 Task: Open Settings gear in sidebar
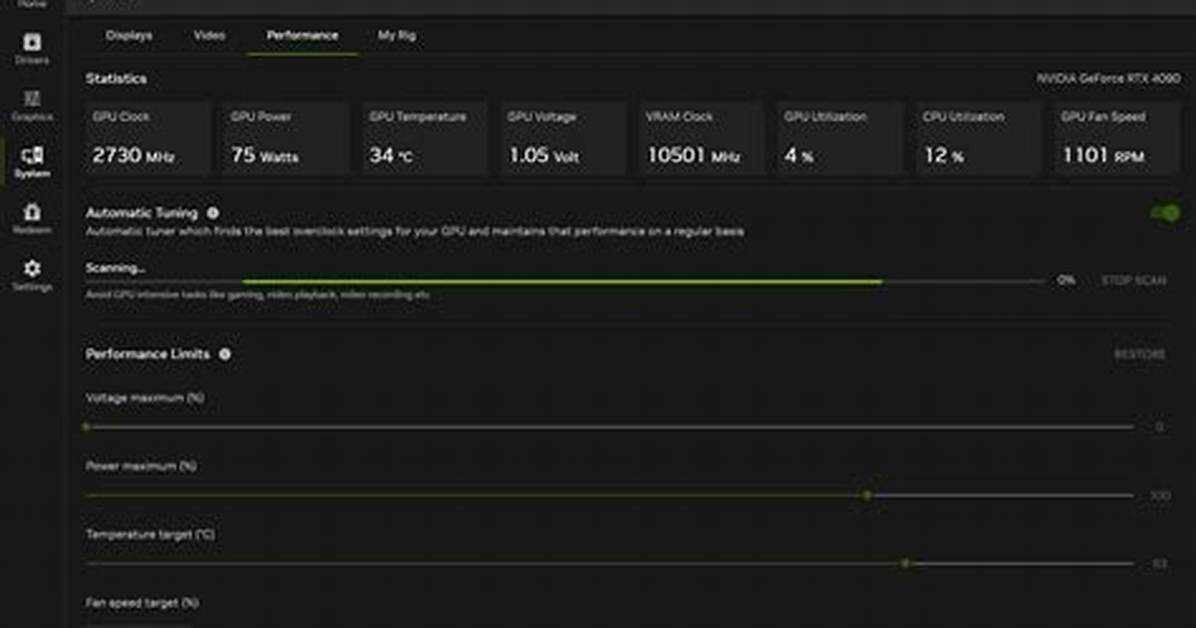(32, 275)
